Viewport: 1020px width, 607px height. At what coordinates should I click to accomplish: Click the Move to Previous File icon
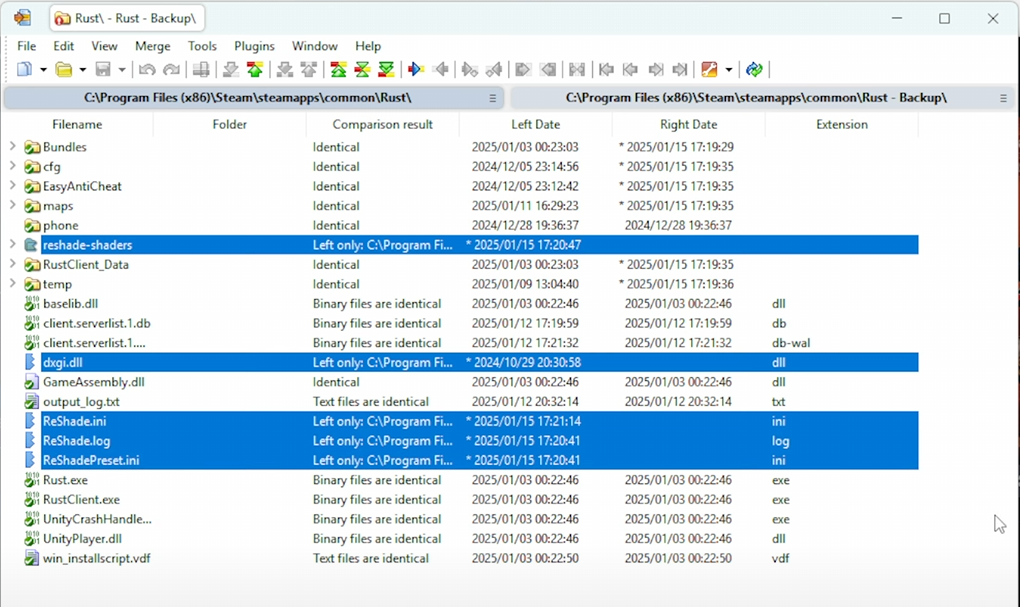(x=630, y=69)
